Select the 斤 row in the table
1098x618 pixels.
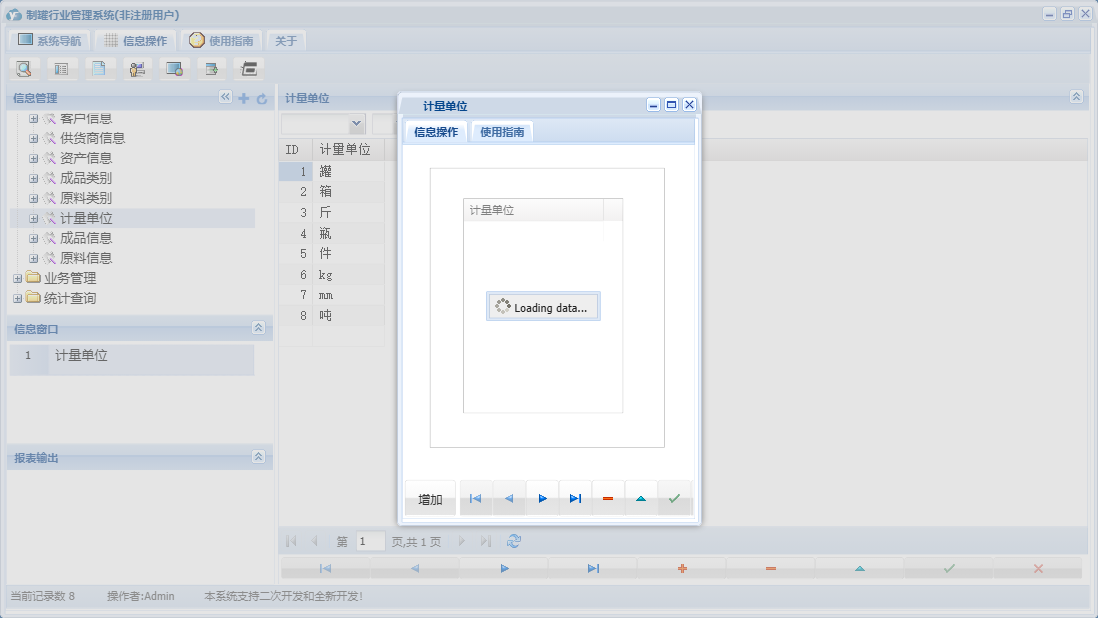coord(332,213)
